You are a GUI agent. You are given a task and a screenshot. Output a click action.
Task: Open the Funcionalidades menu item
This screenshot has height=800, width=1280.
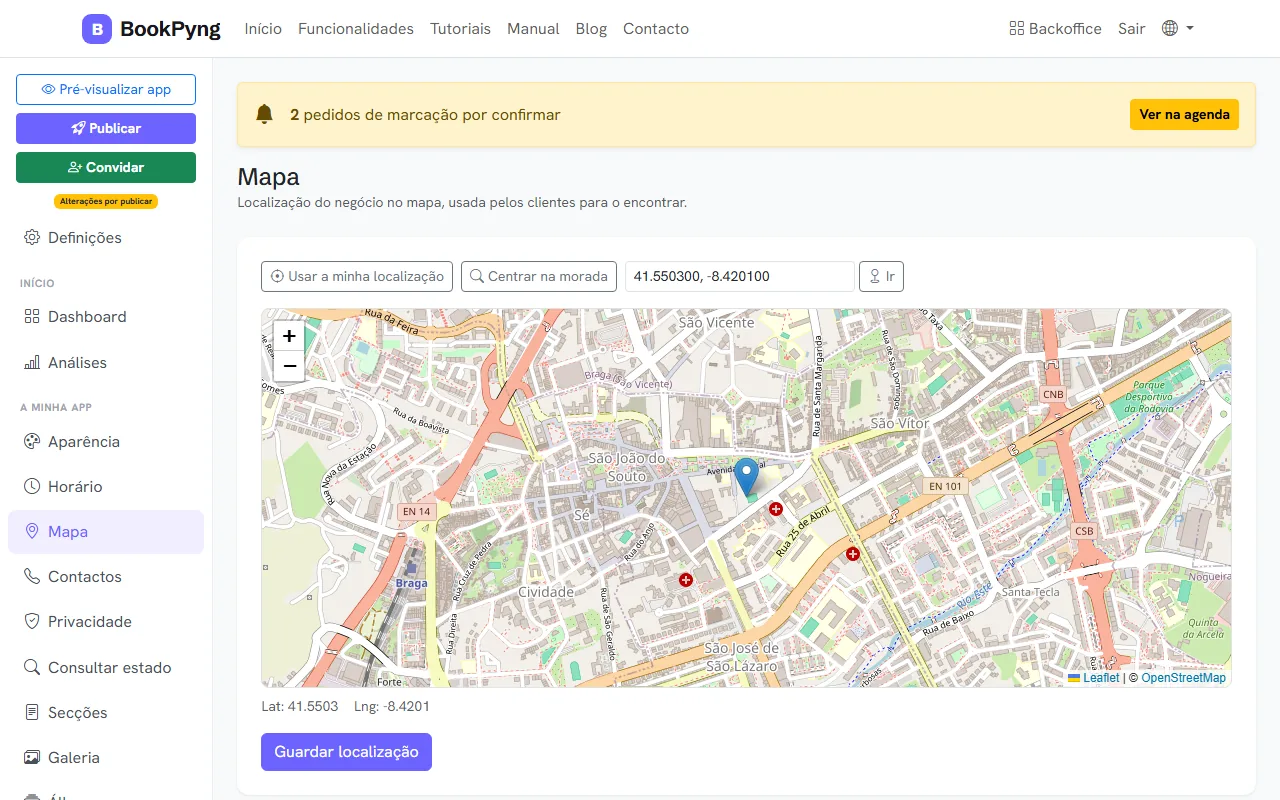click(356, 29)
